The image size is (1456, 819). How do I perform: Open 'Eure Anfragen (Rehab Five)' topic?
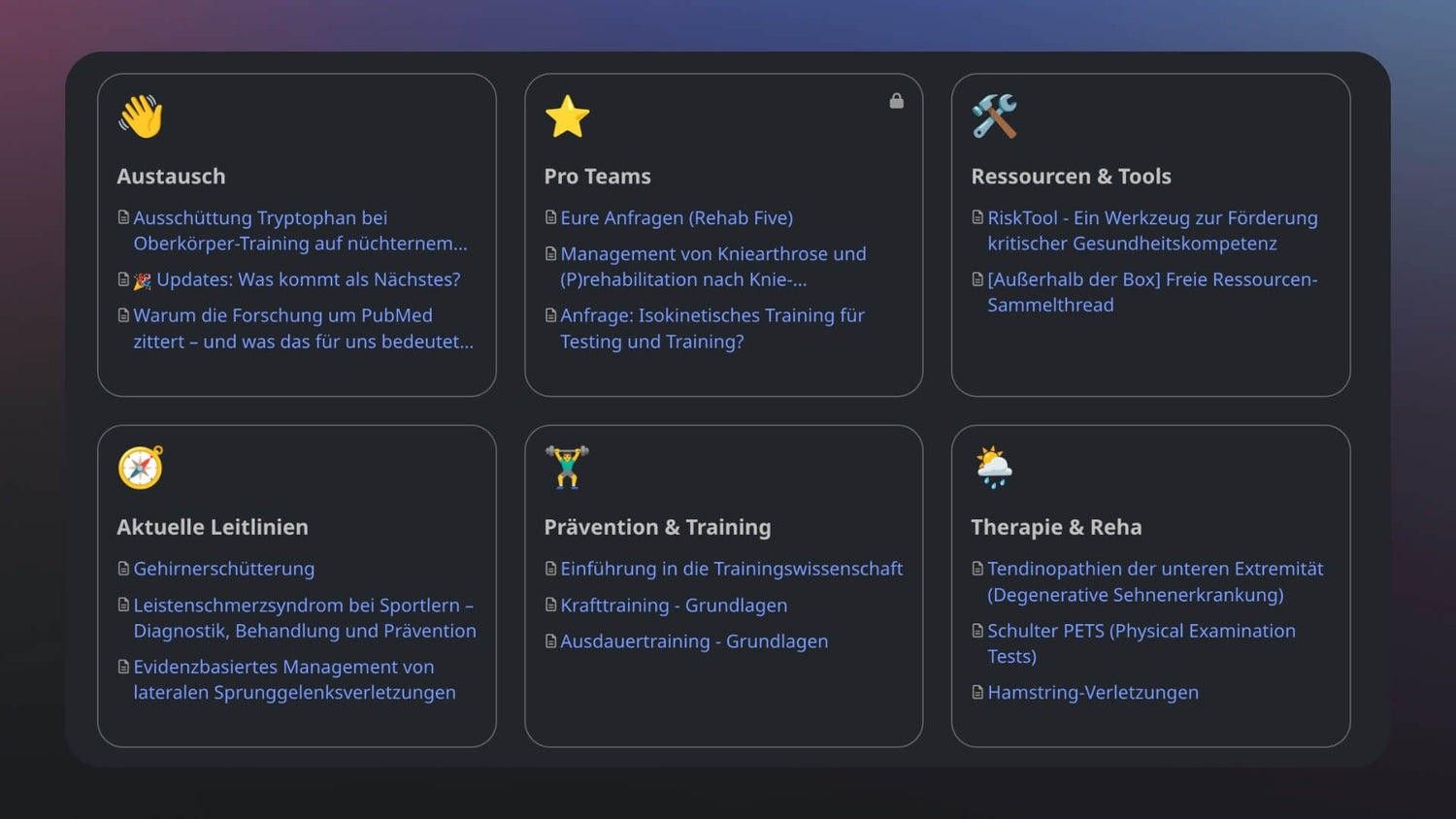click(x=677, y=218)
